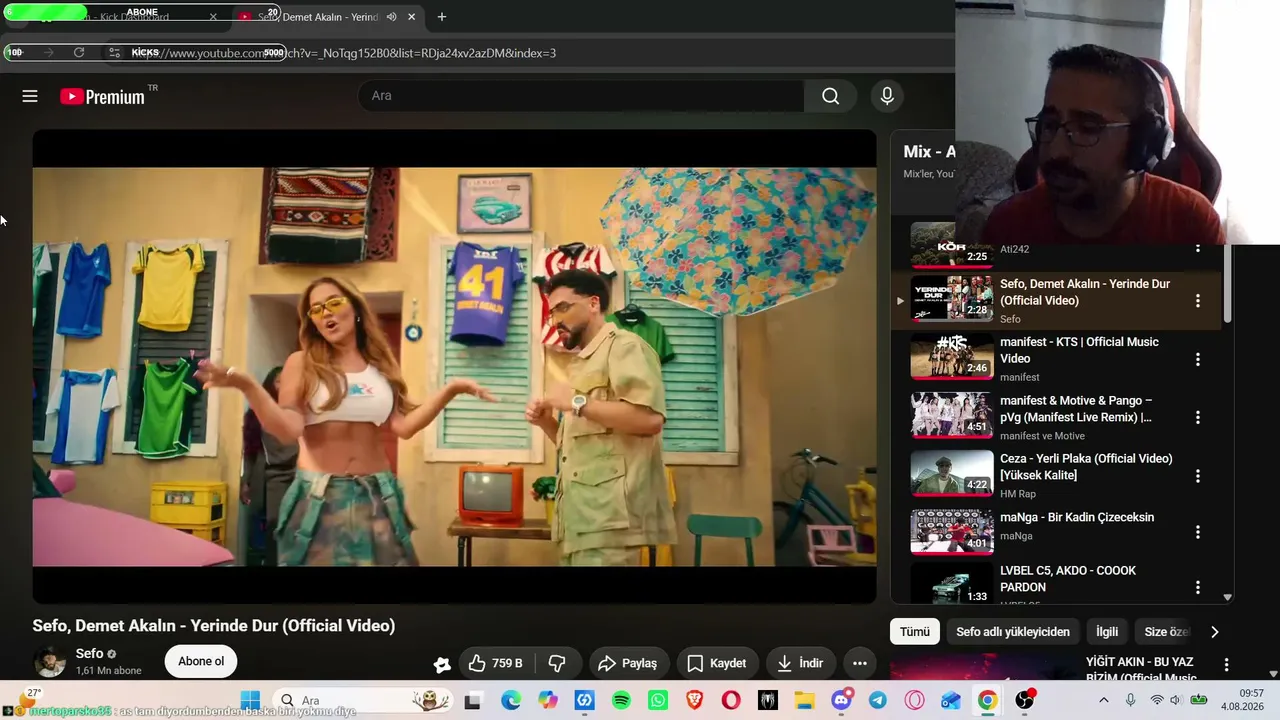1280x720 pixels.
Task: Open a new browser tab
Action: point(441,17)
